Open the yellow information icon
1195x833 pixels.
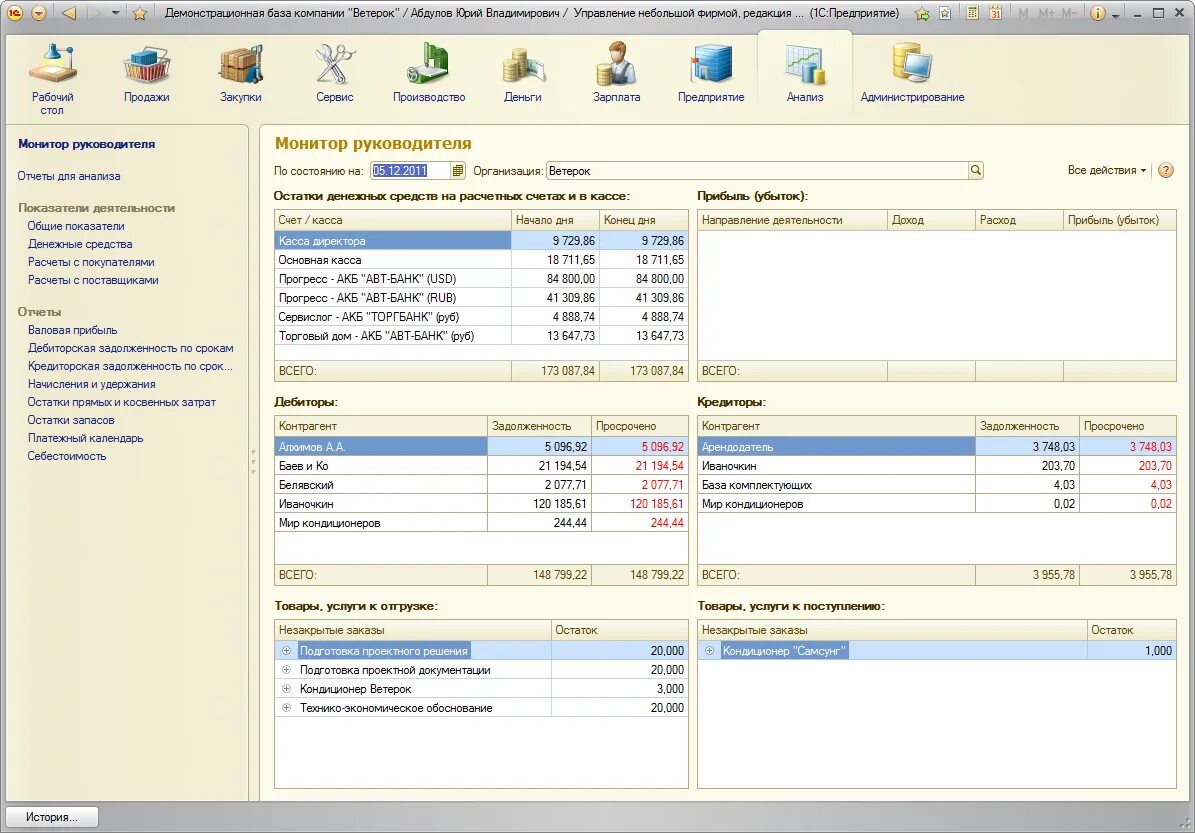[x=1097, y=13]
